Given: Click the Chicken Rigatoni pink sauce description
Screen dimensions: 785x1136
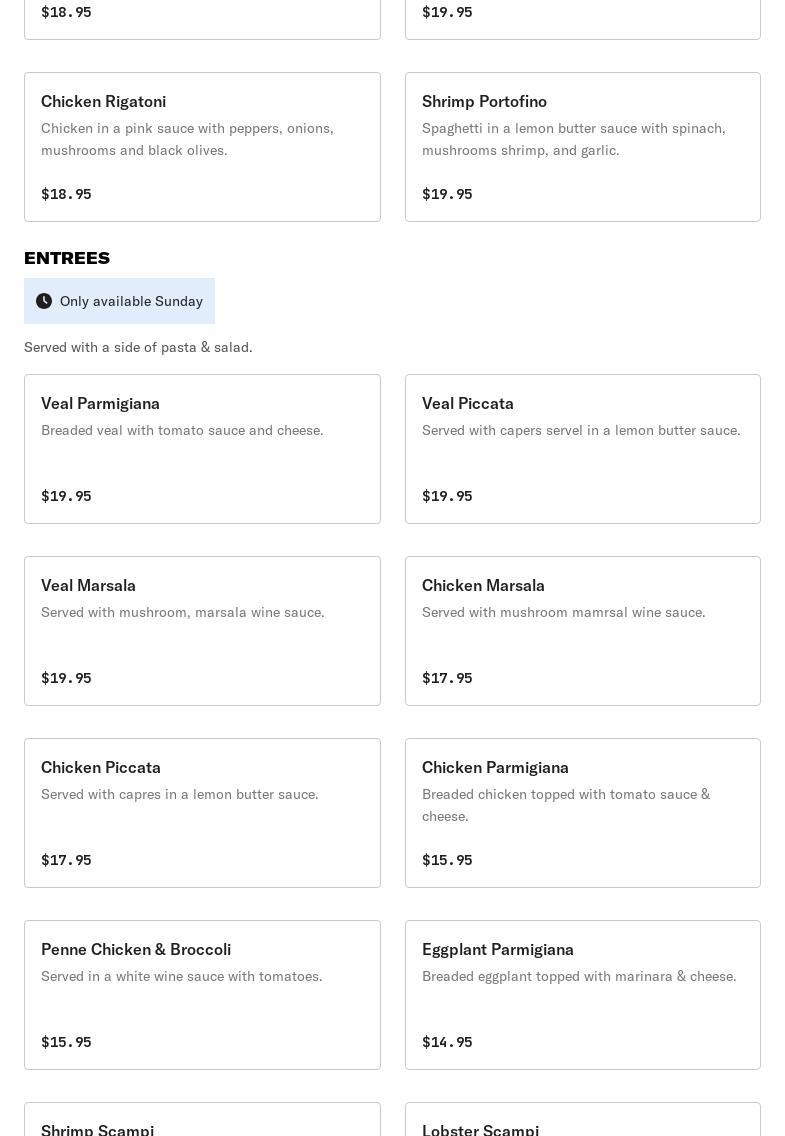Looking at the screenshot, I should (187, 139).
